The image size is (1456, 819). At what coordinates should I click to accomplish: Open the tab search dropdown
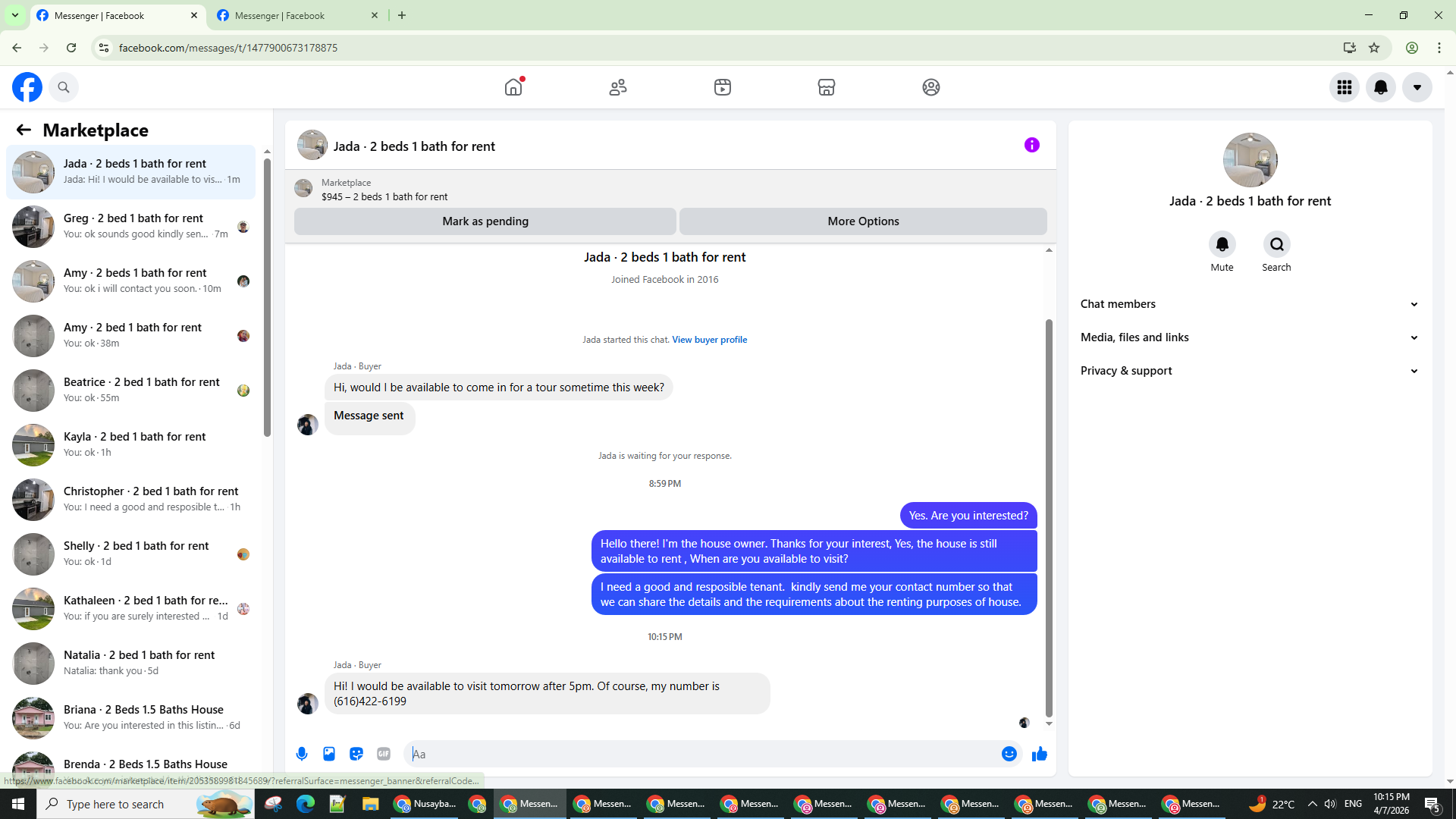(x=14, y=15)
